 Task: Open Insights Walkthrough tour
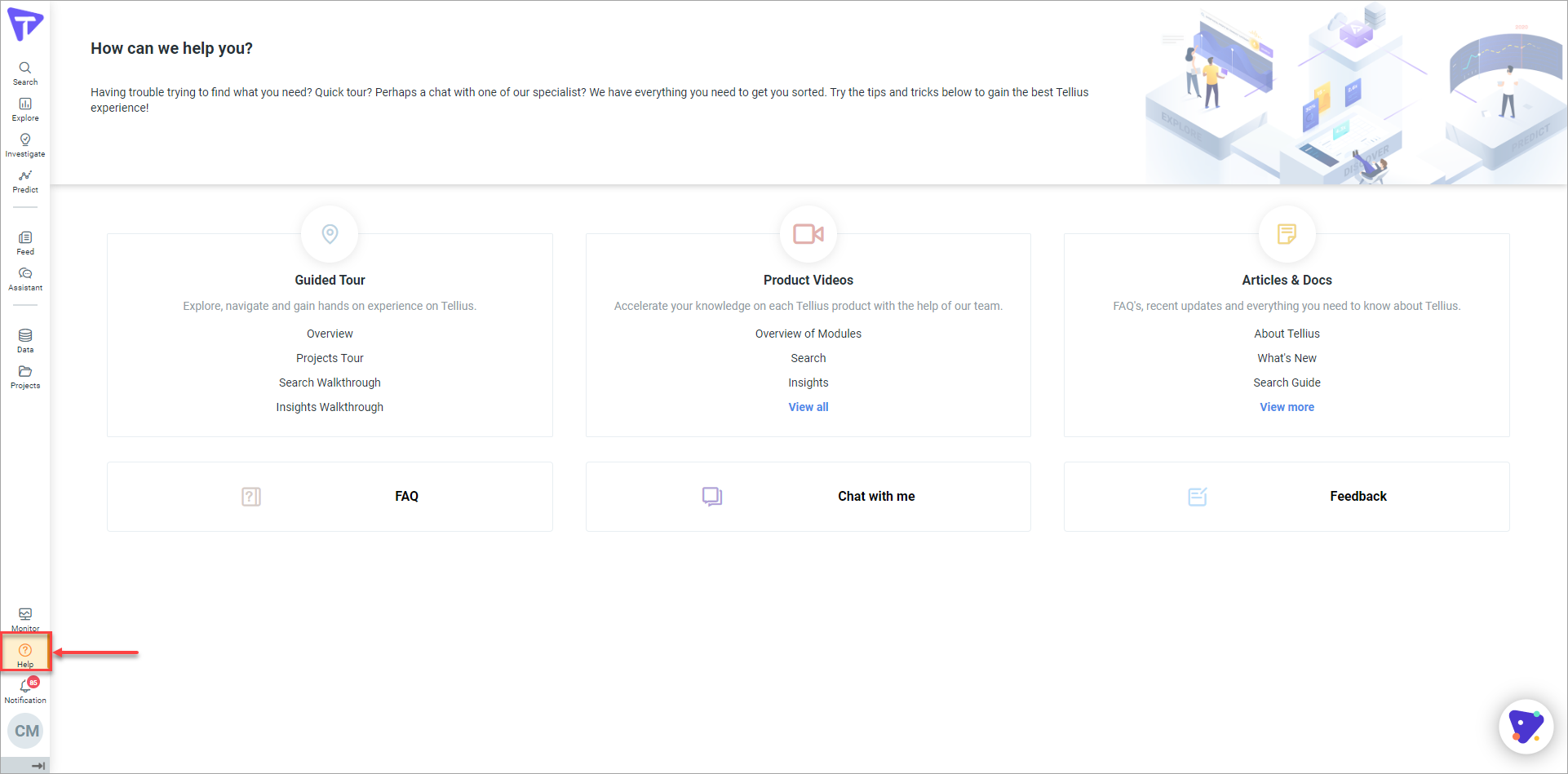[x=330, y=407]
